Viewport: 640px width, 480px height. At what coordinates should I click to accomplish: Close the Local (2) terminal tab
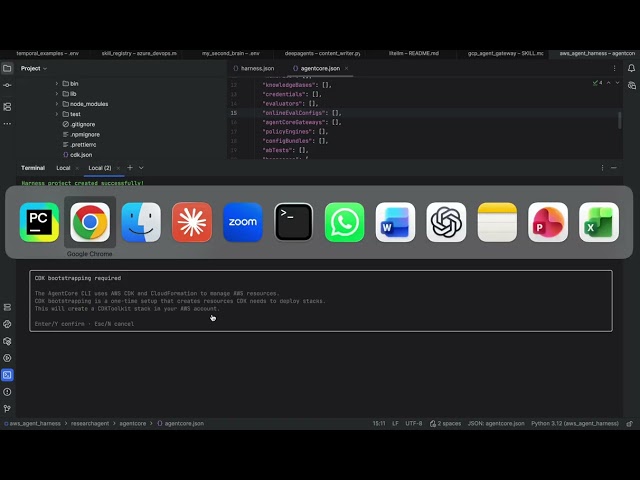(x=118, y=168)
